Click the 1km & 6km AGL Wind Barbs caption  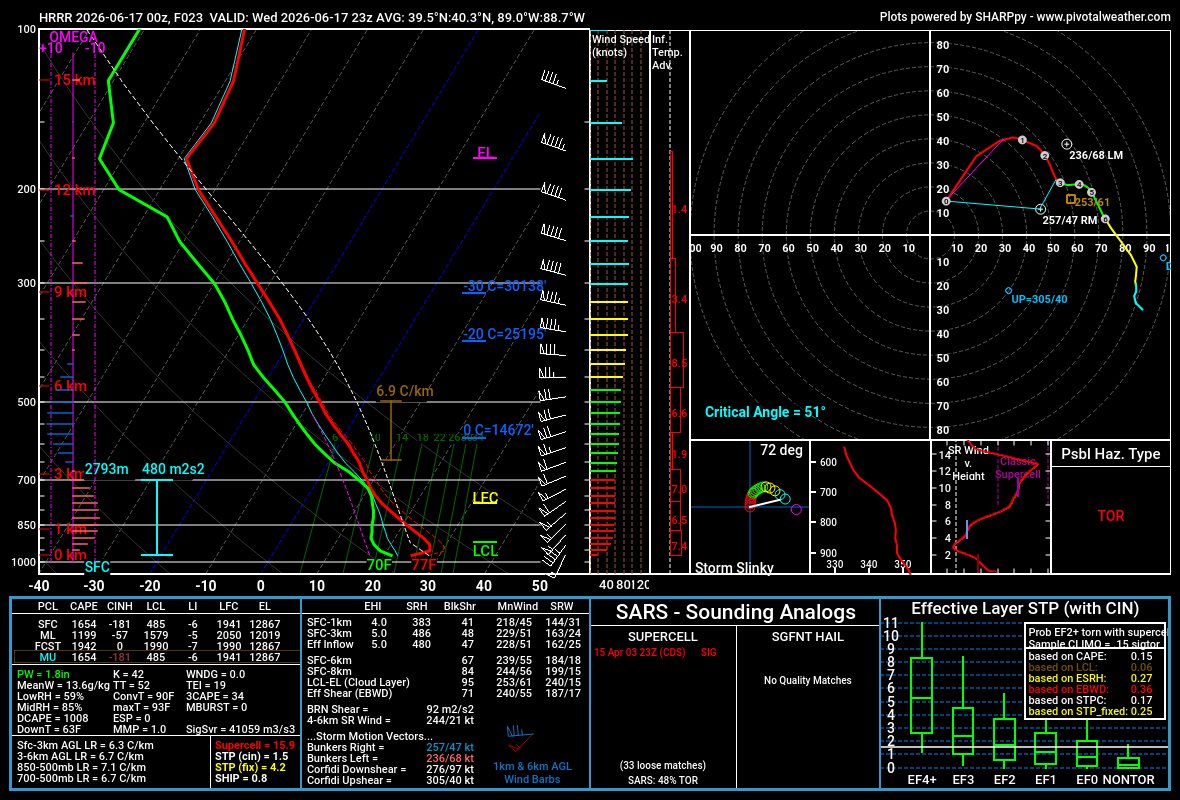click(x=532, y=773)
